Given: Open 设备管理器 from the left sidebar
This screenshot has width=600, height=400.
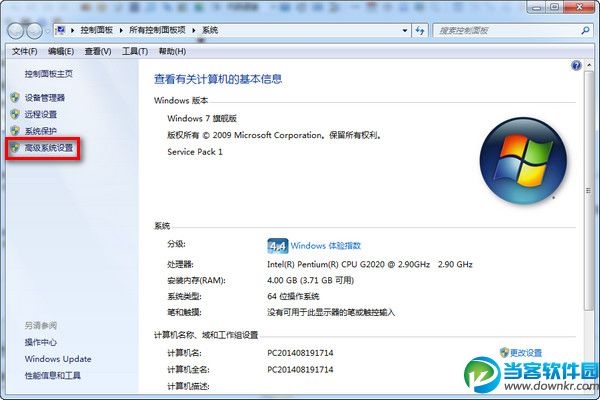Looking at the screenshot, I should click(x=45, y=98).
